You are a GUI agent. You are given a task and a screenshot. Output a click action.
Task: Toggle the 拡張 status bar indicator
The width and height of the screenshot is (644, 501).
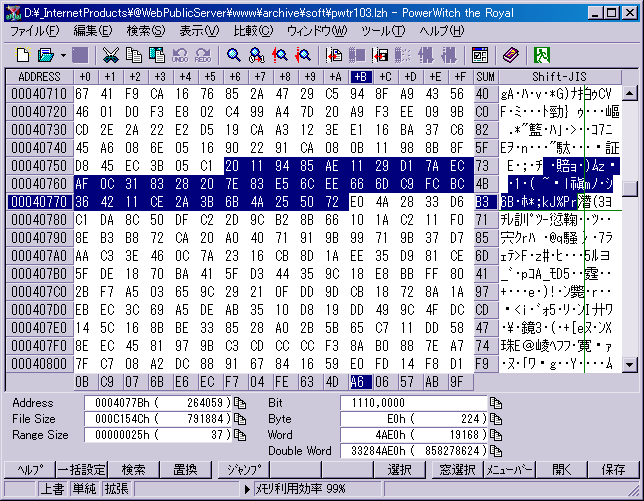[x=116, y=489]
